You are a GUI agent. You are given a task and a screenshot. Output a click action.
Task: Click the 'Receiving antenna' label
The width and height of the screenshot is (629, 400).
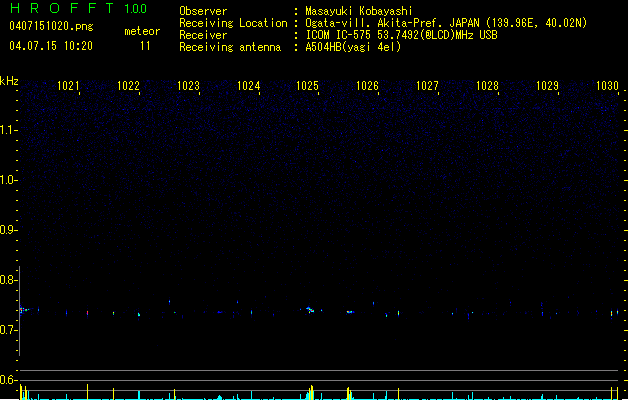click(230, 47)
